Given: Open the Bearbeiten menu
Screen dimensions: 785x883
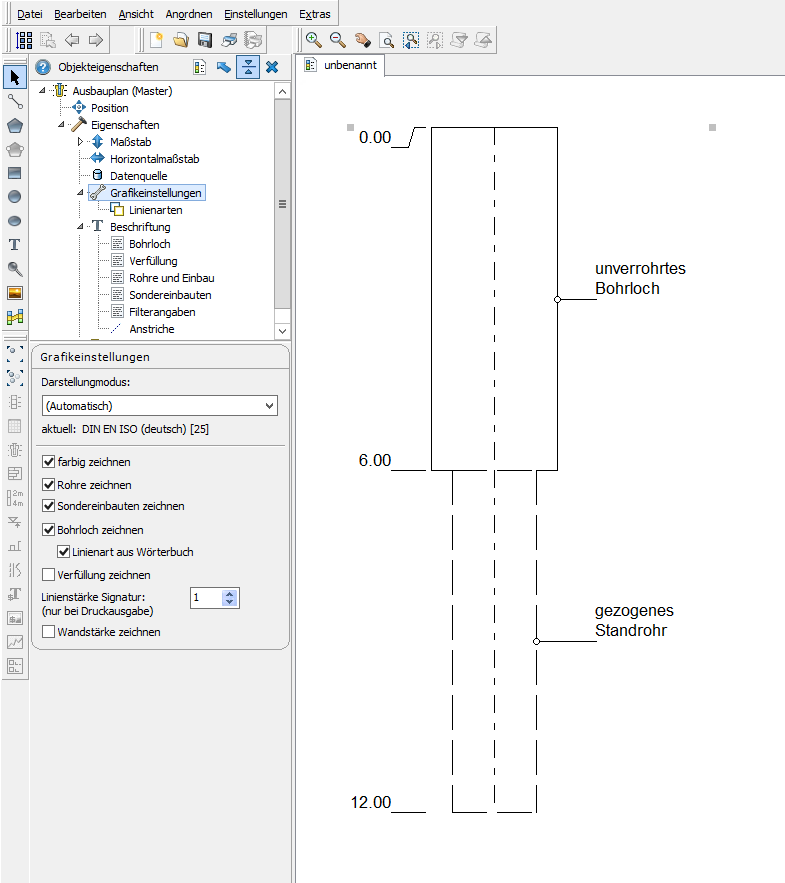Looking at the screenshot, I should tap(80, 14).
